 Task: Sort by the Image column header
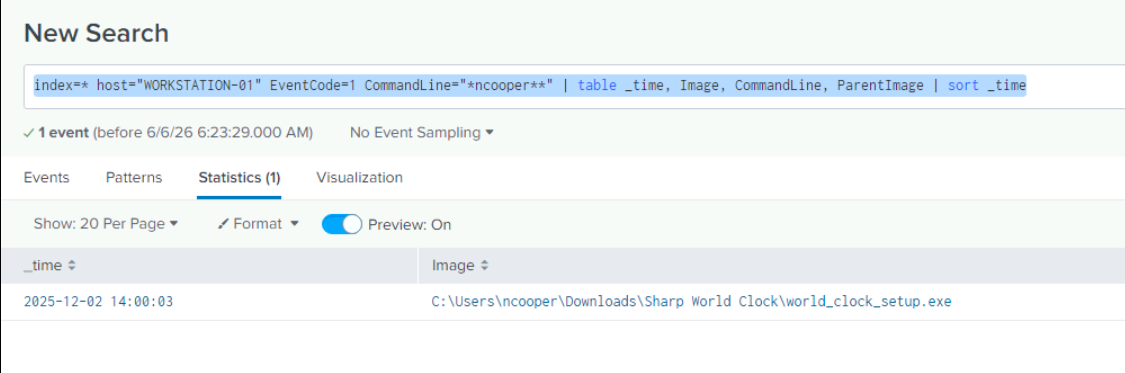point(460,265)
